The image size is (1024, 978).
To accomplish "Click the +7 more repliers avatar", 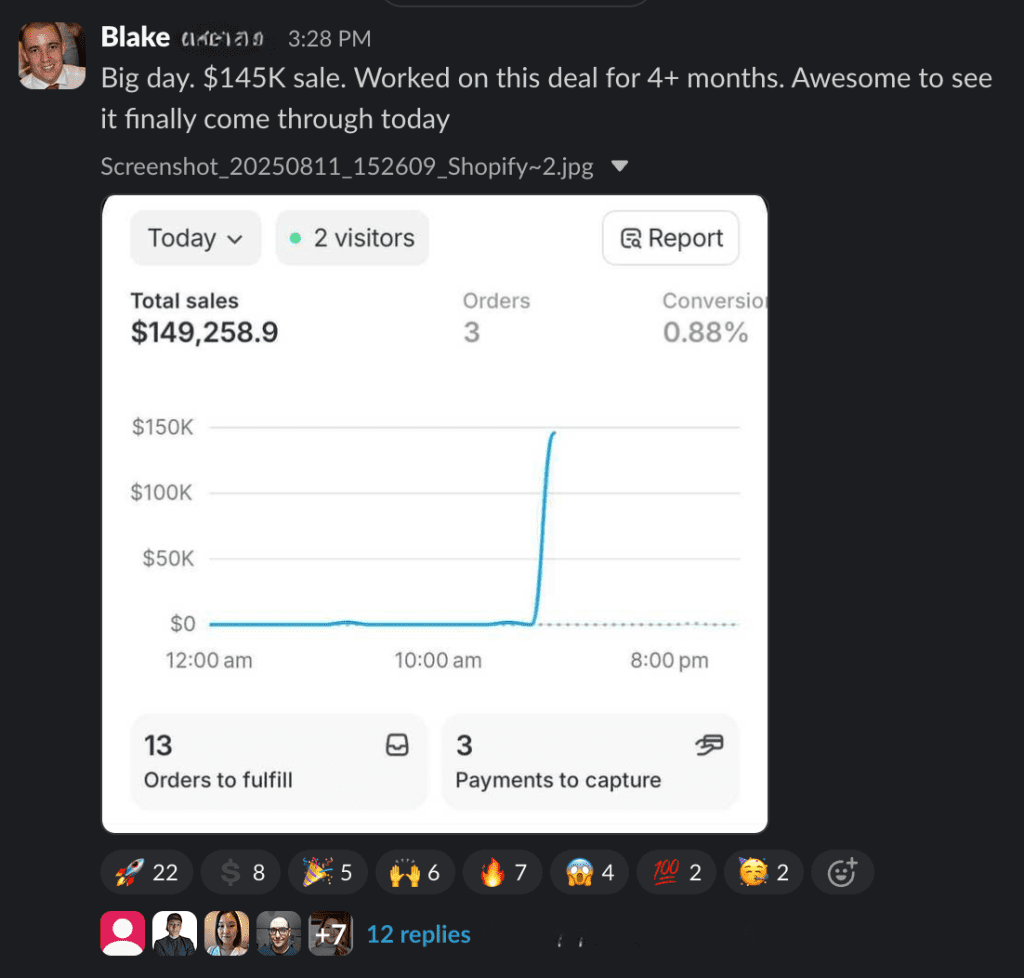I will click(x=330, y=934).
